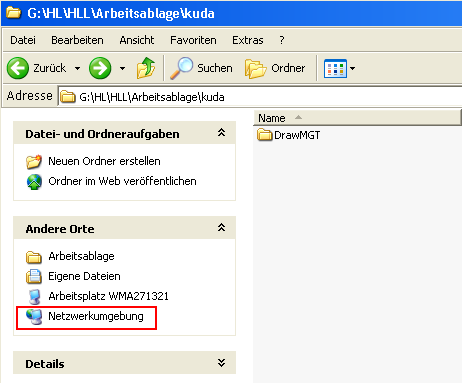Click the Arbeitsablage folder icon
462x383 pixels.
point(34,257)
